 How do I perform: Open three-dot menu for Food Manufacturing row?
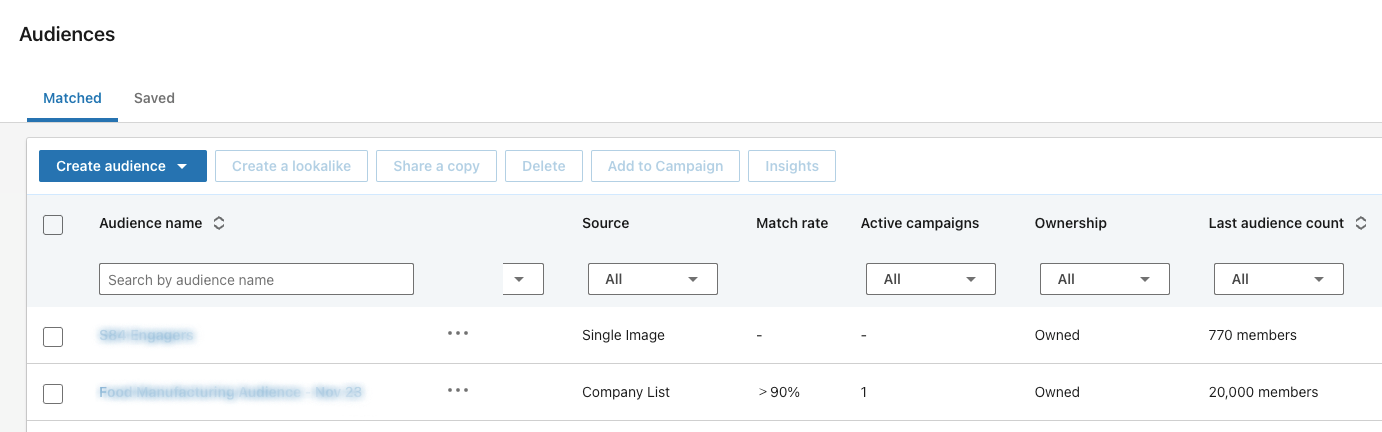click(x=458, y=391)
